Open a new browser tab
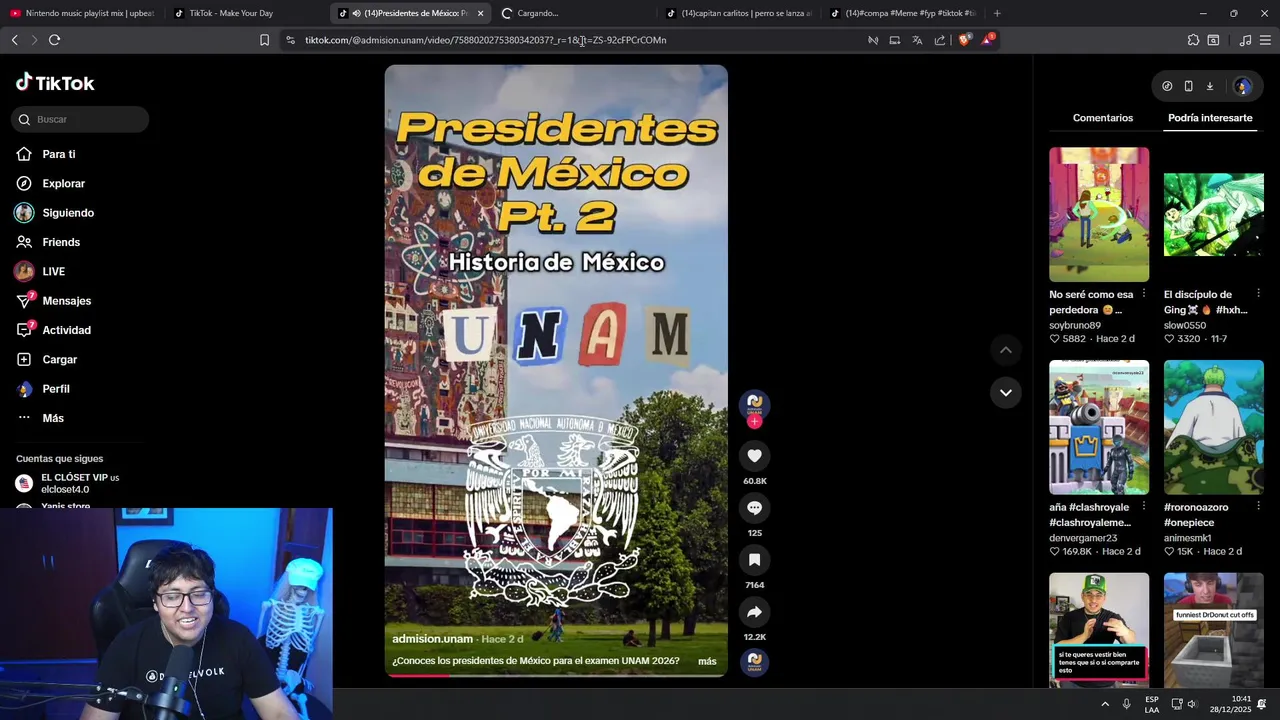 pyautogui.click(x=997, y=13)
